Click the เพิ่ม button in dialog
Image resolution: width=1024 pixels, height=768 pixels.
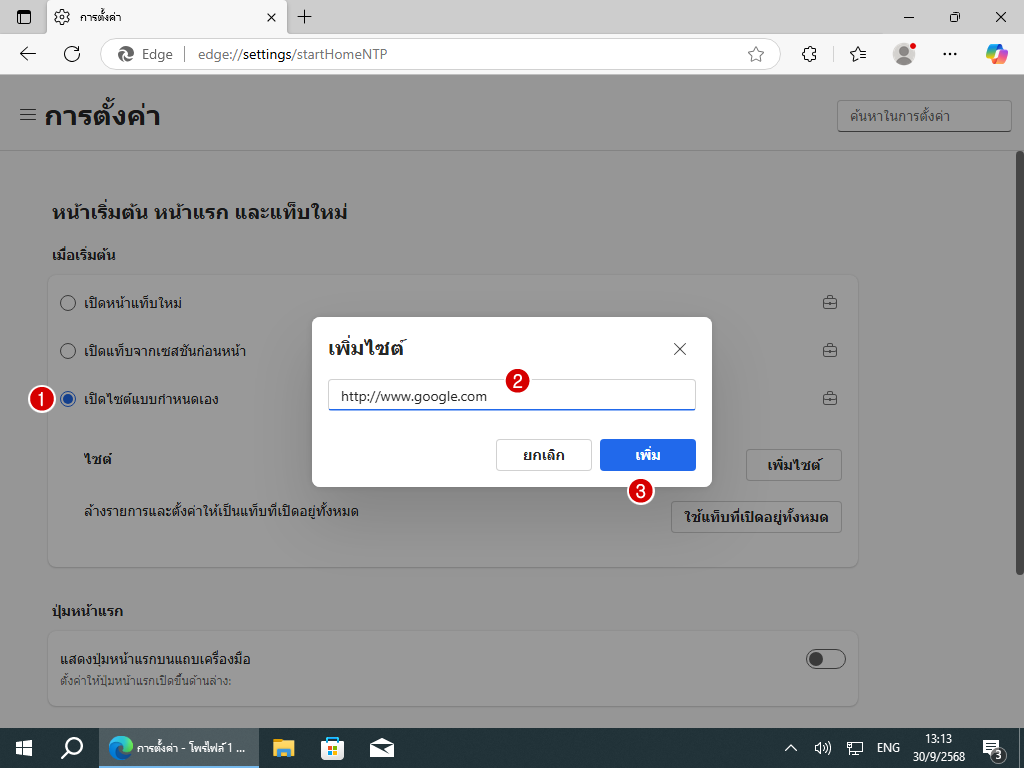coord(647,455)
